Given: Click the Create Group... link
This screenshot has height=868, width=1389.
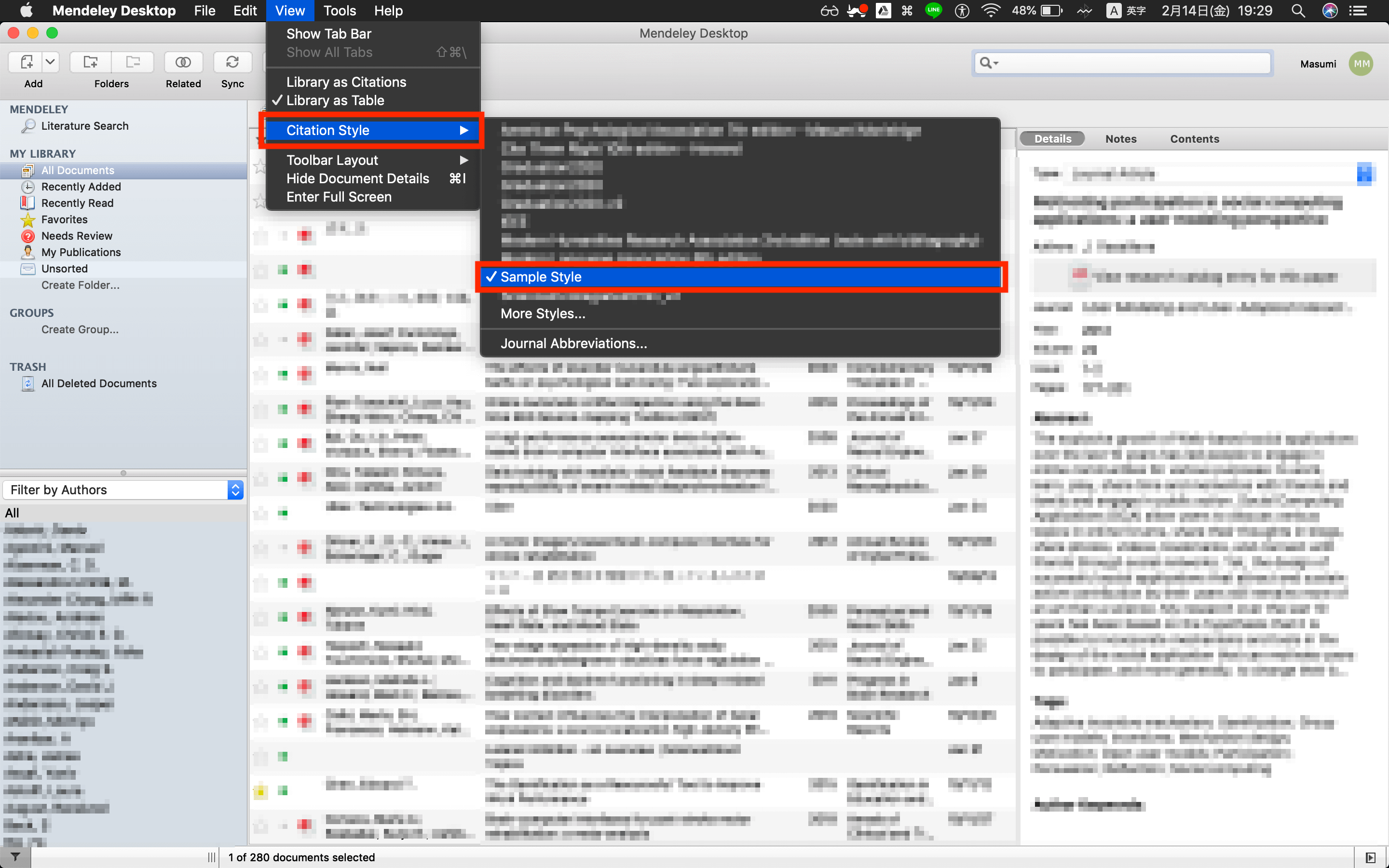Looking at the screenshot, I should click(x=80, y=329).
